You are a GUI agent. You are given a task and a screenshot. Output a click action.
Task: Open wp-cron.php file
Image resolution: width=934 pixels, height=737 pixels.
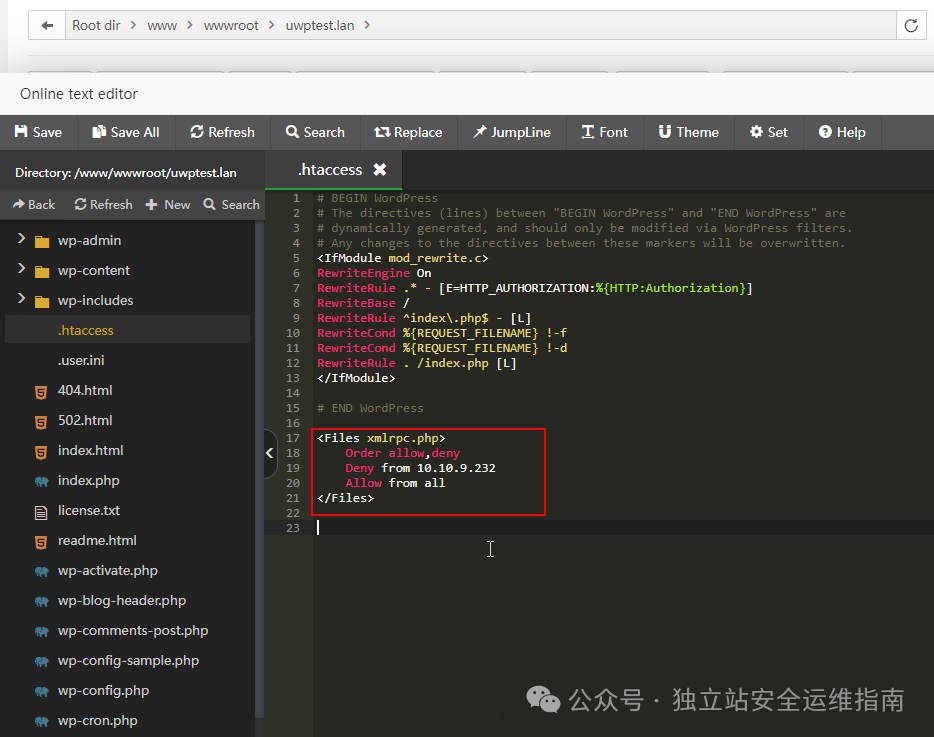point(97,720)
